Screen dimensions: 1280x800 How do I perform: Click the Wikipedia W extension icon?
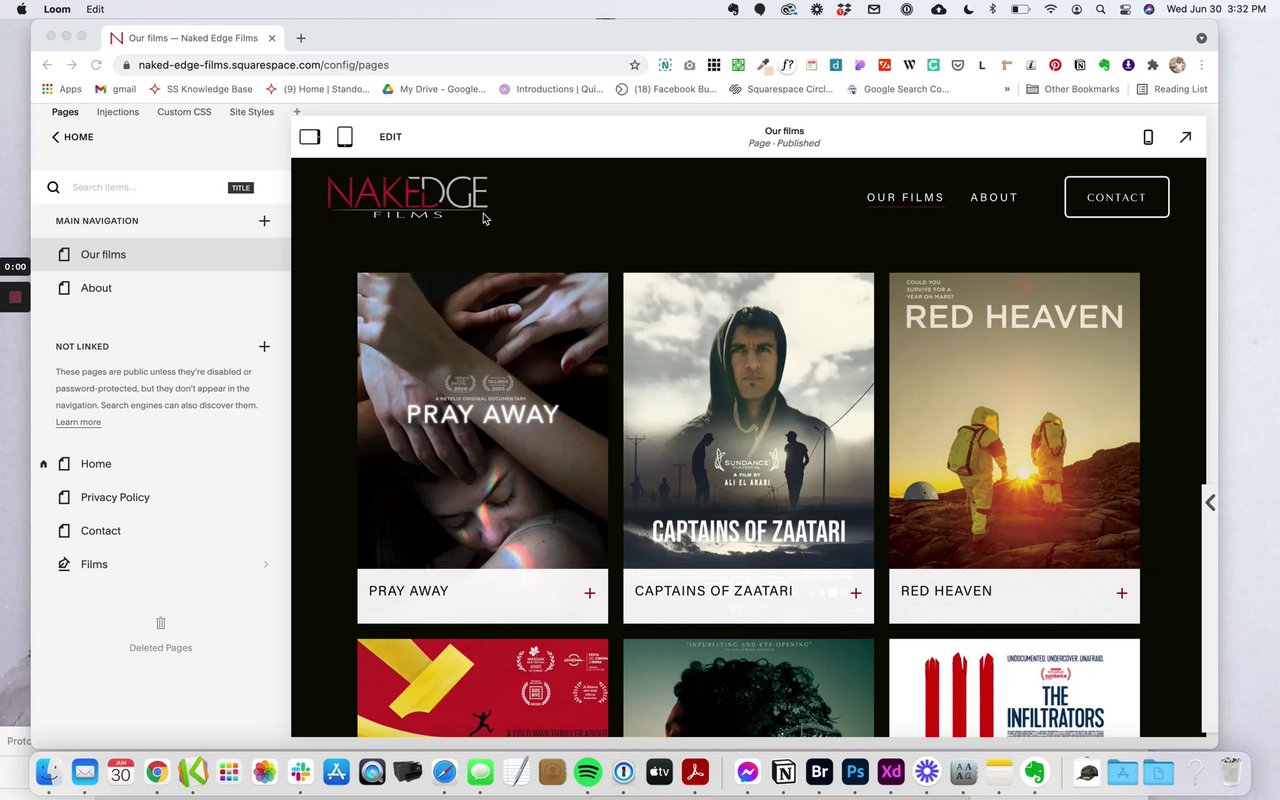click(x=909, y=65)
